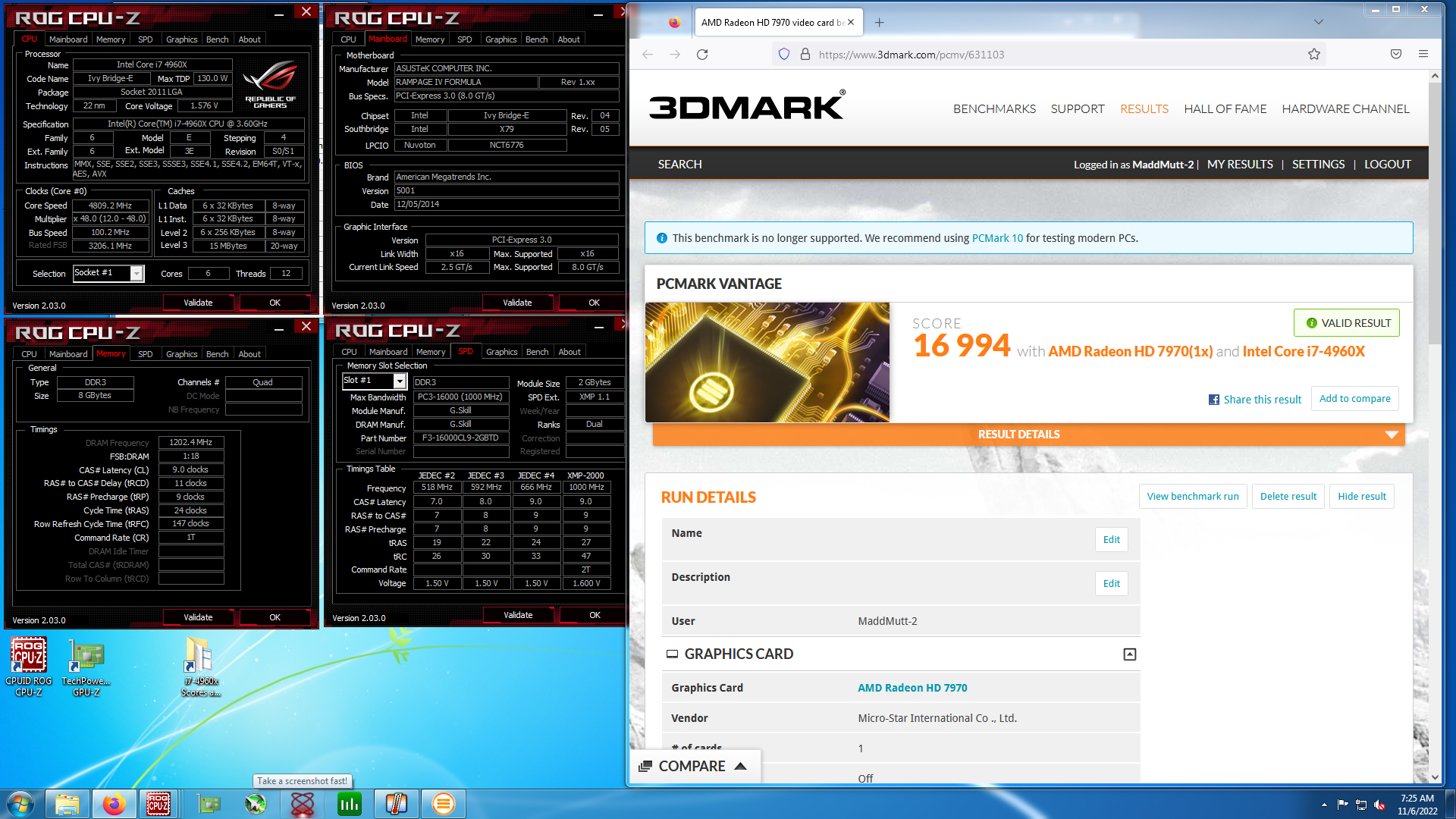Screen dimensions: 1456x819
Task: Open the TechPowerUp GPU-Z desktop shortcut
Action: [86, 667]
